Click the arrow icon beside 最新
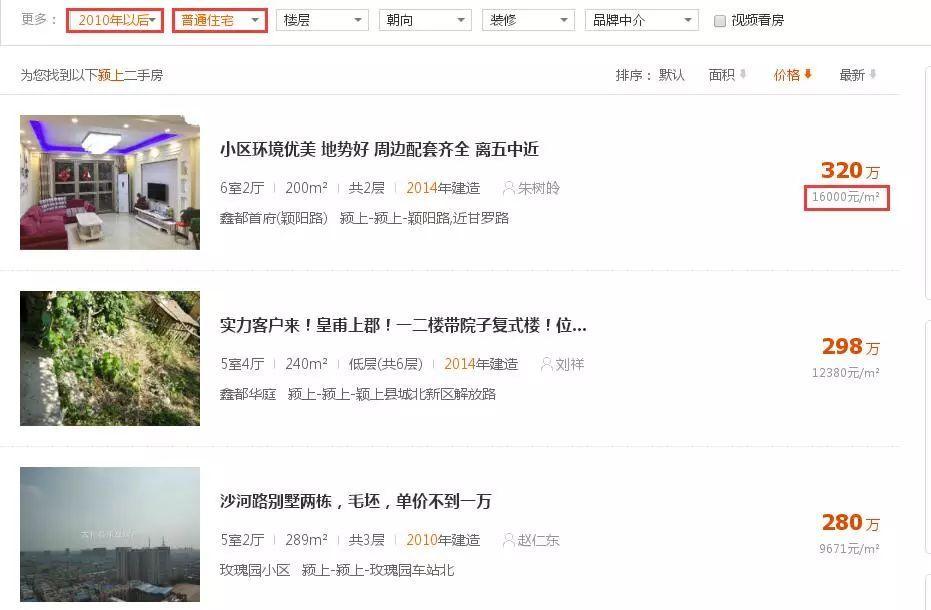This screenshot has width=931, height=610. click(873, 74)
